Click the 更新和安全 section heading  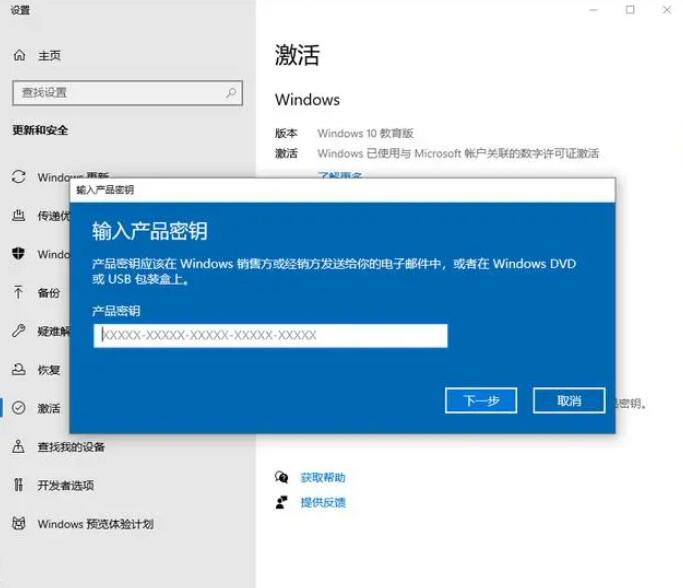[40, 130]
